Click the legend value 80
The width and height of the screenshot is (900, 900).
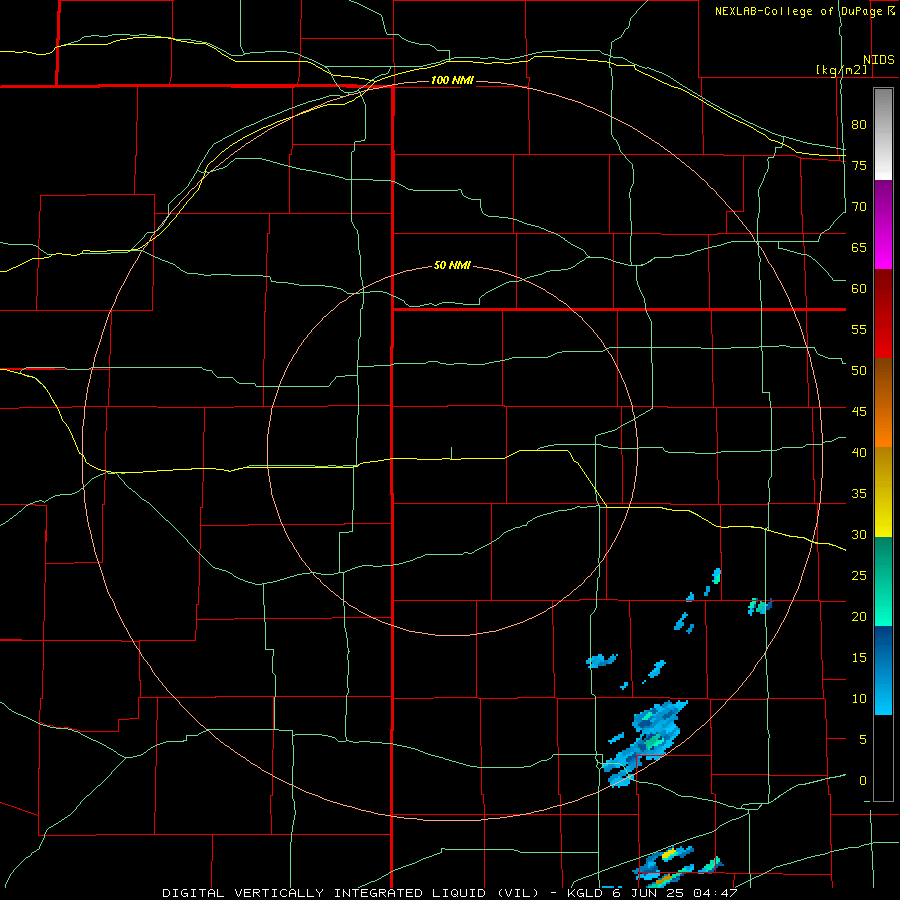859,125
